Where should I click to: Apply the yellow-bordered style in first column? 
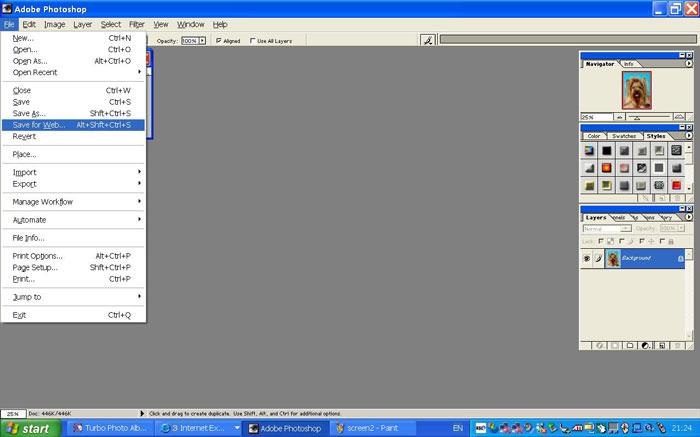[x=589, y=185]
